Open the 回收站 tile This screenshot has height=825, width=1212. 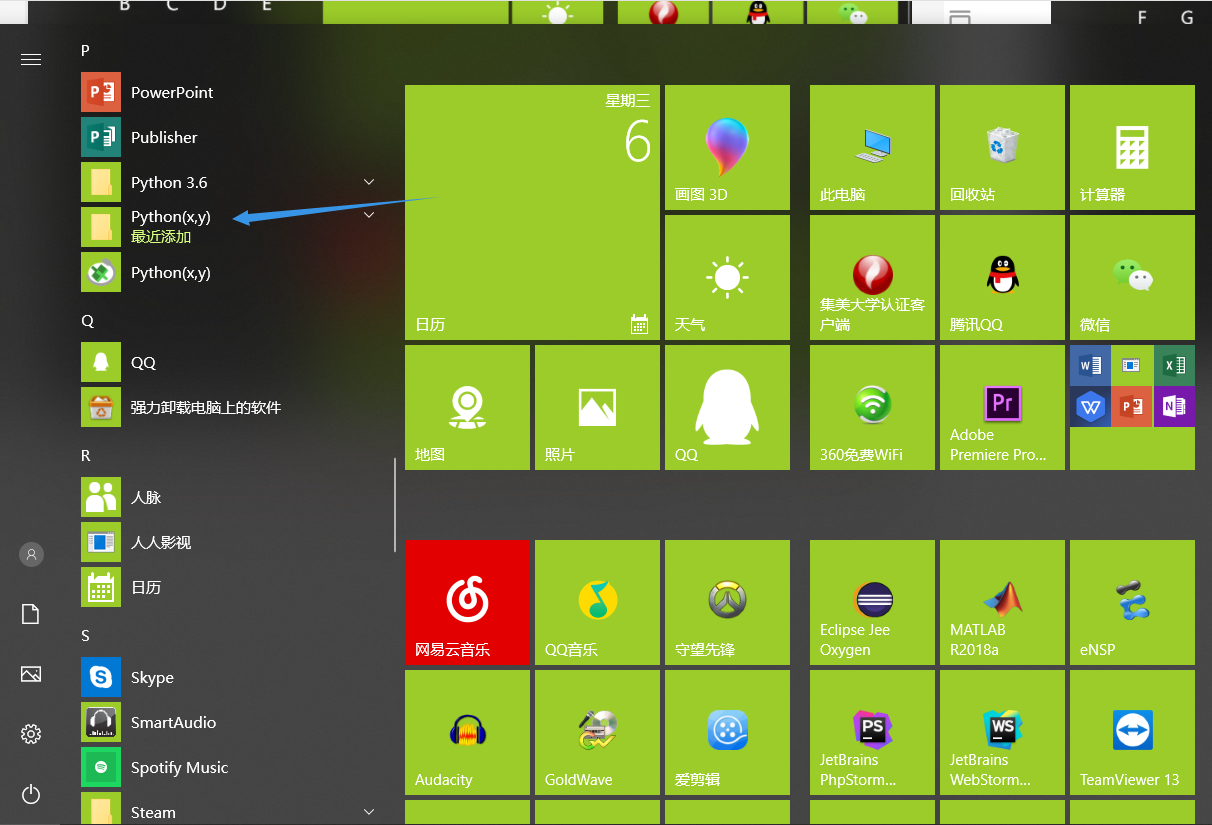coord(1002,147)
